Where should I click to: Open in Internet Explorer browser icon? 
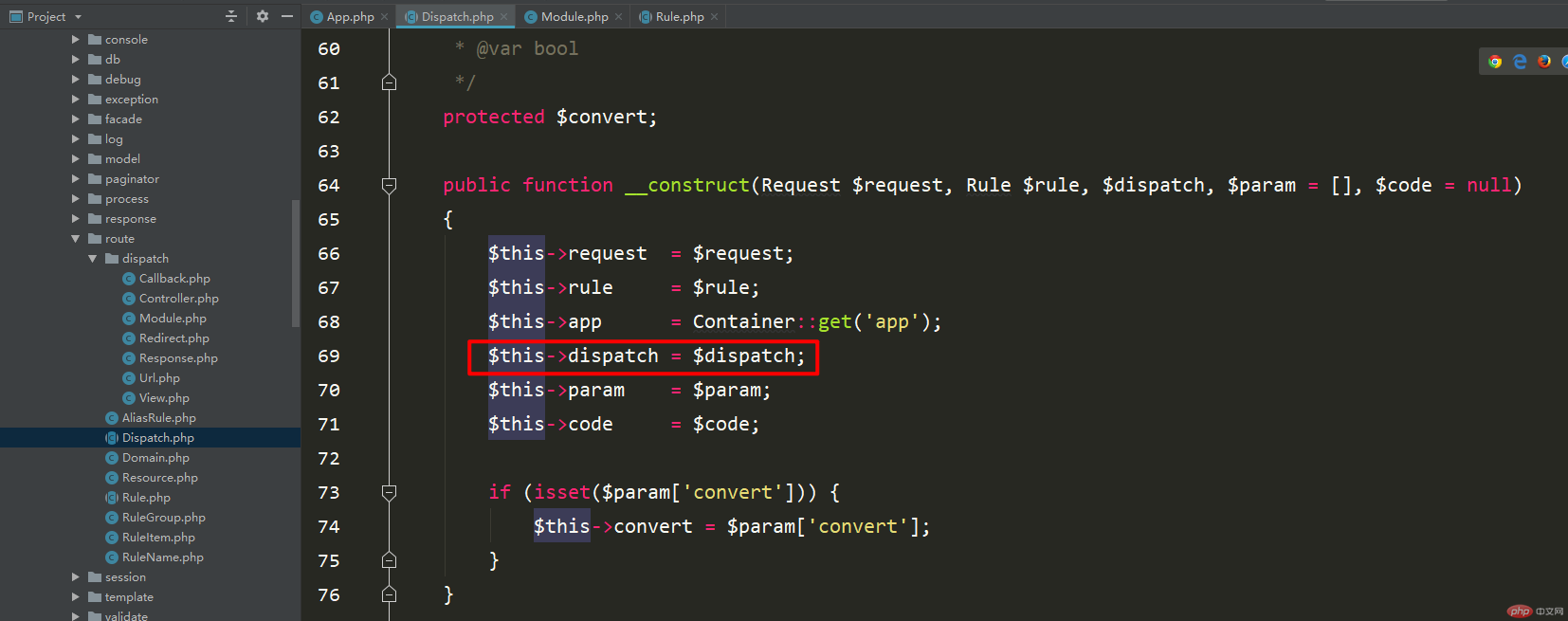pyautogui.click(x=1520, y=62)
